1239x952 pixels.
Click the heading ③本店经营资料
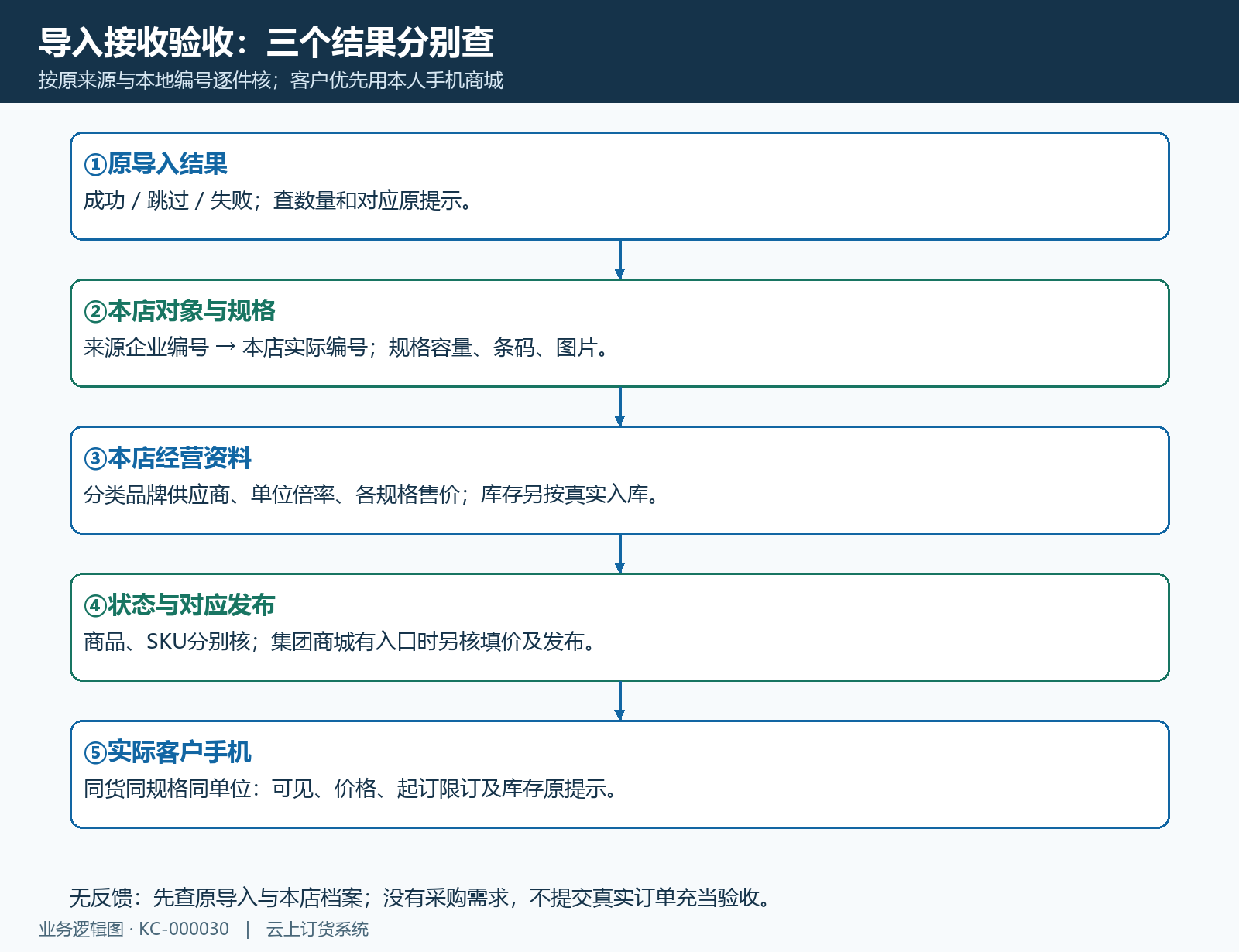tap(168, 458)
